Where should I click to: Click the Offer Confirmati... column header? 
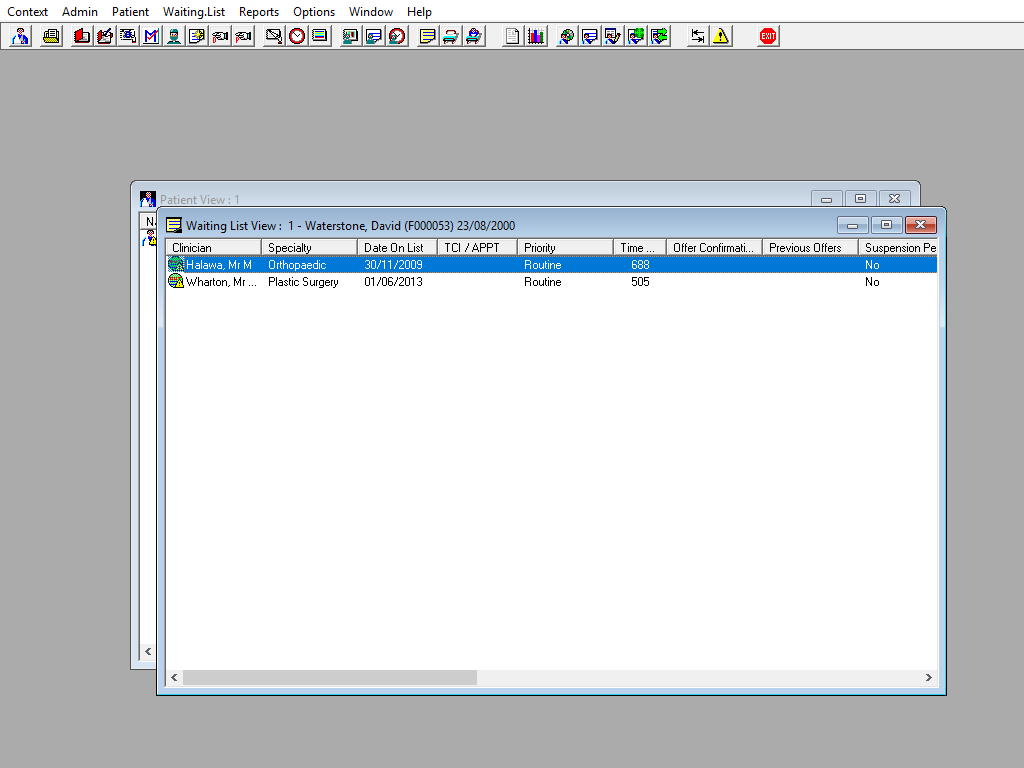(714, 248)
